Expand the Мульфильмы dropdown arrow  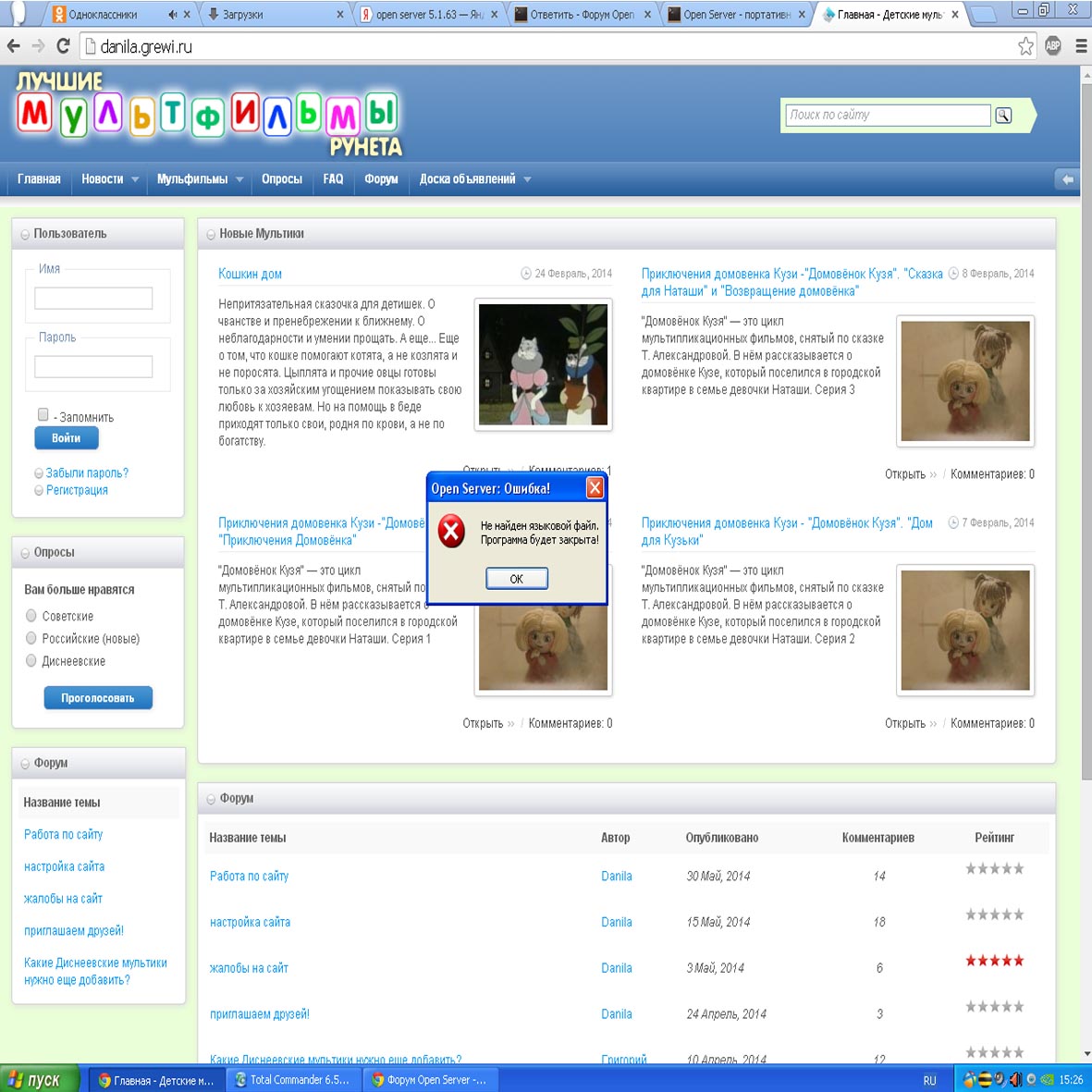point(239,180)
